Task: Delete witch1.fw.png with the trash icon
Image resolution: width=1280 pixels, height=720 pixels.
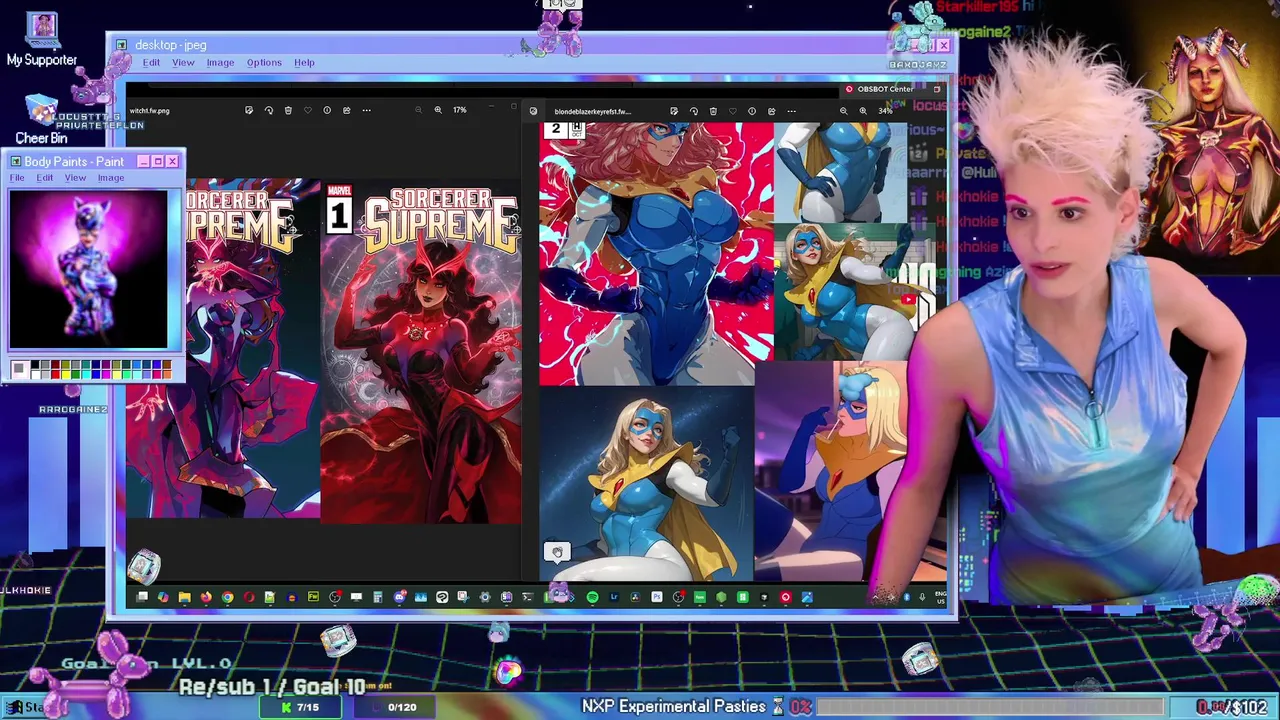Action: point(288,110)
